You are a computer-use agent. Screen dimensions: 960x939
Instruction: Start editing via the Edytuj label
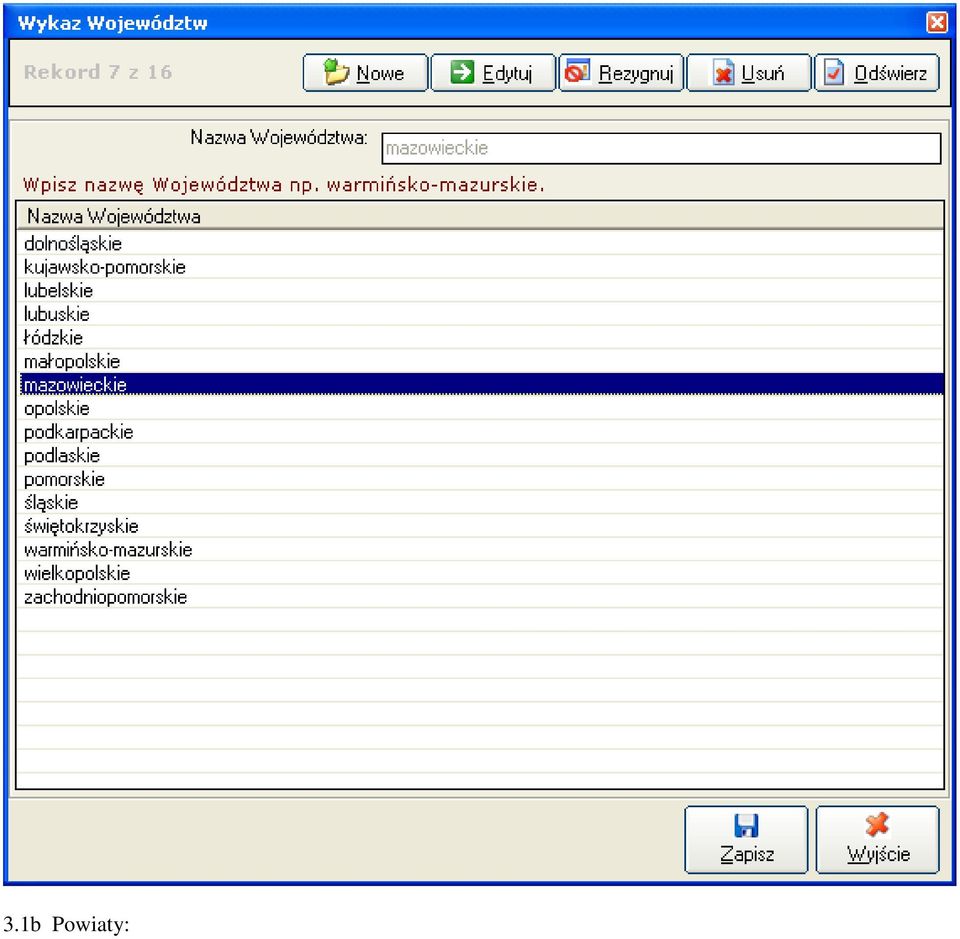point(507,73)
